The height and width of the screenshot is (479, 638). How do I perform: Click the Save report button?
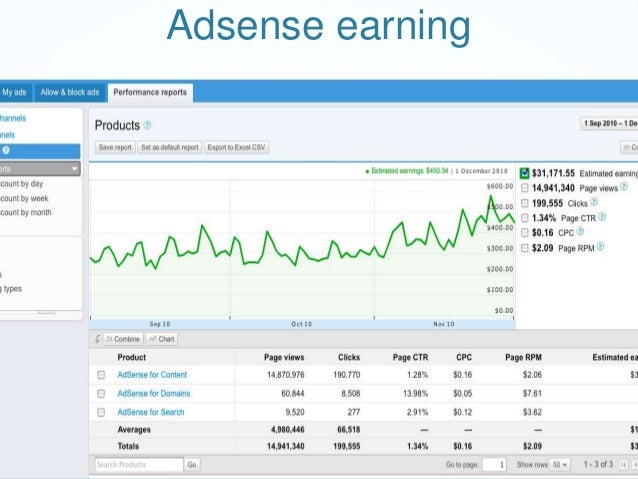point(115,147)
